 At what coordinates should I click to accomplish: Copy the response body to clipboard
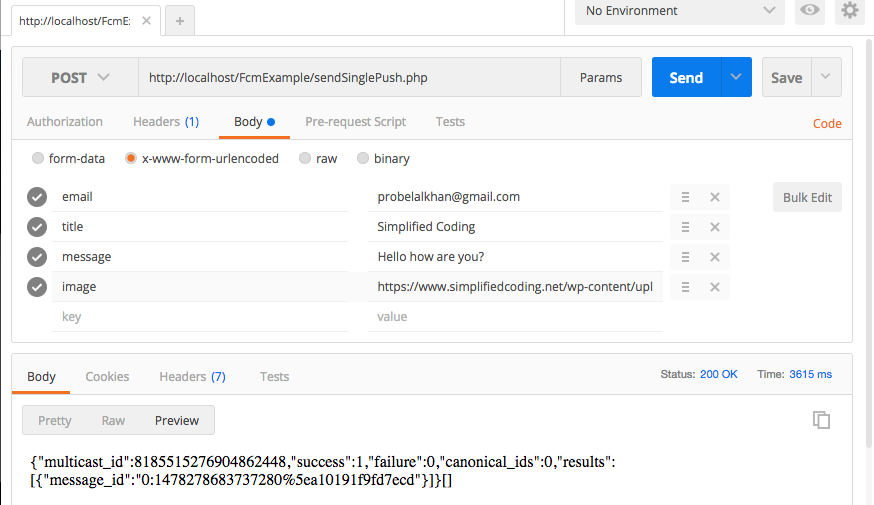click(821, 420)
